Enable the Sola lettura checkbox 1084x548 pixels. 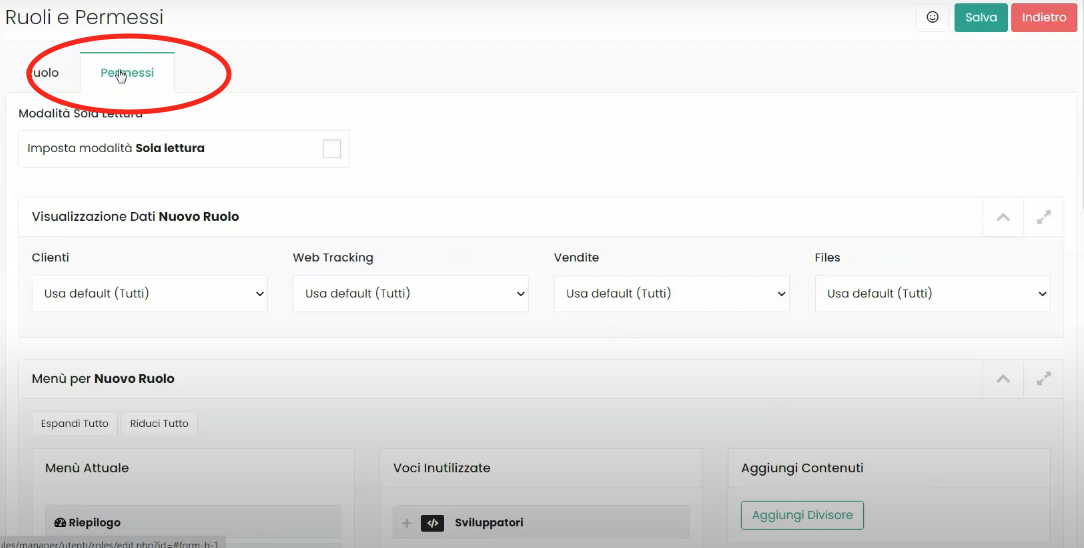click(332, 149)
